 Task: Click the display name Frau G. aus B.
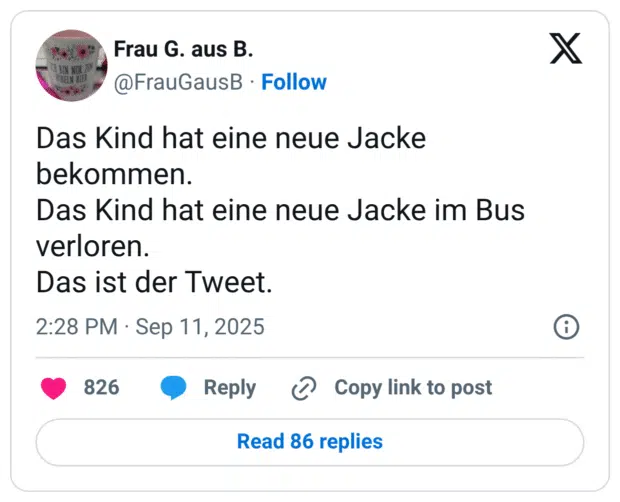(181, 50)
